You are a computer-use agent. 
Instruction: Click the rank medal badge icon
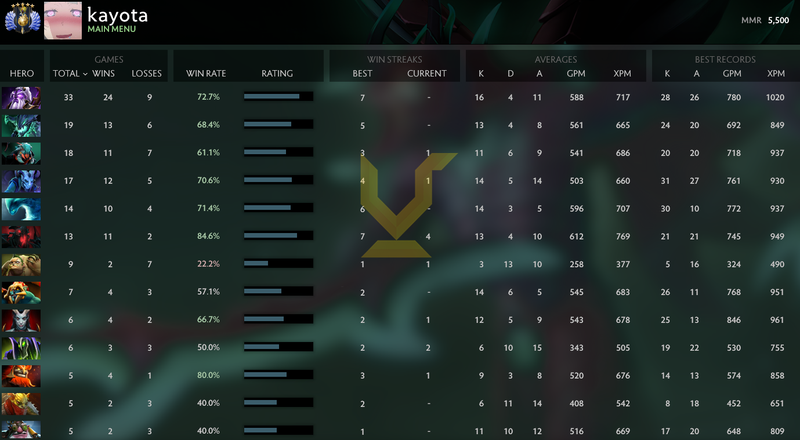pos(21,19)
